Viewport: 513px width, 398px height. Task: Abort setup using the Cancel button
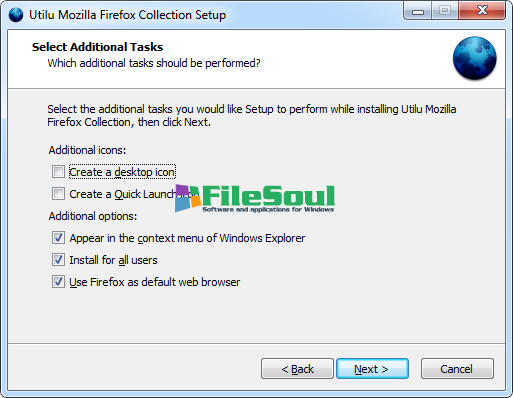pos(457,369)
